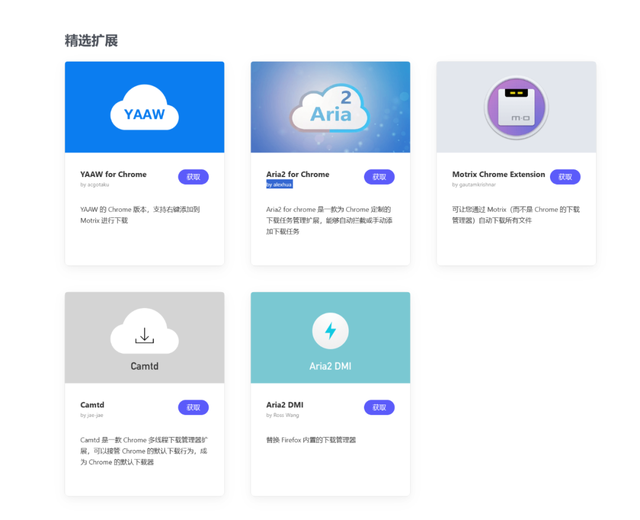
Task: Click the Motrix round app icon
Action: (516, 108)
